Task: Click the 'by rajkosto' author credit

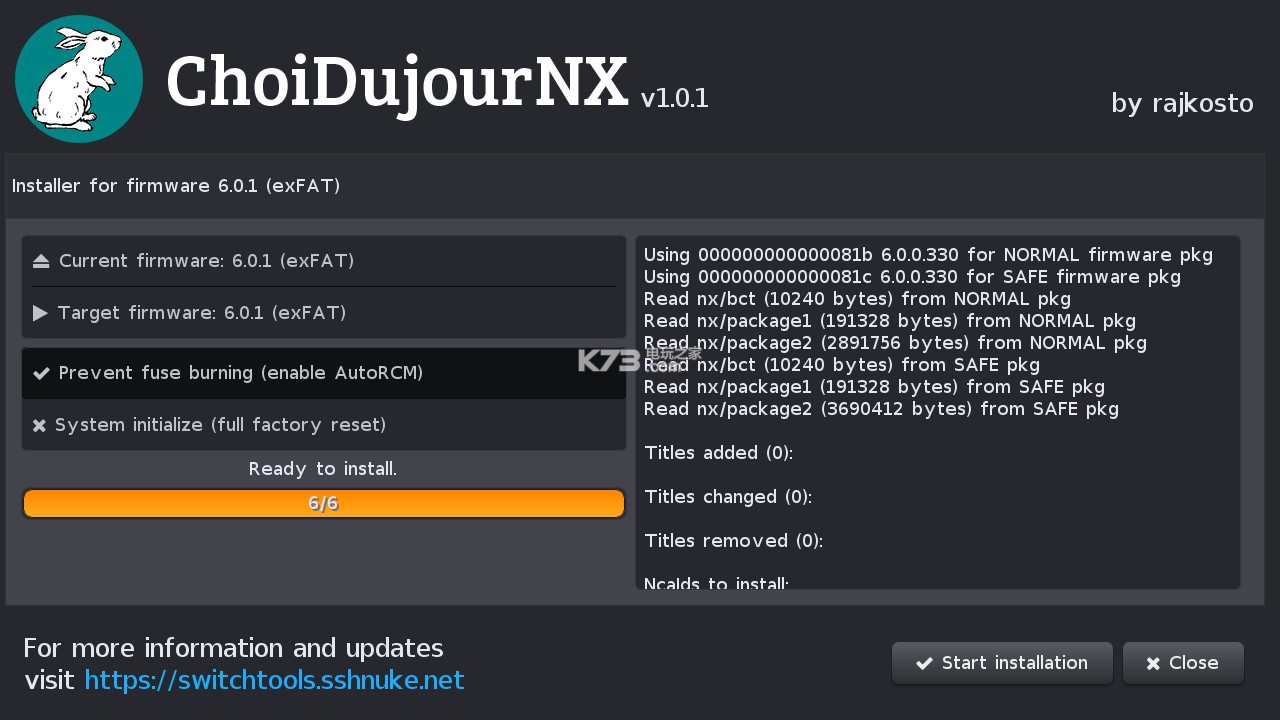Action: pos(1182,103)
